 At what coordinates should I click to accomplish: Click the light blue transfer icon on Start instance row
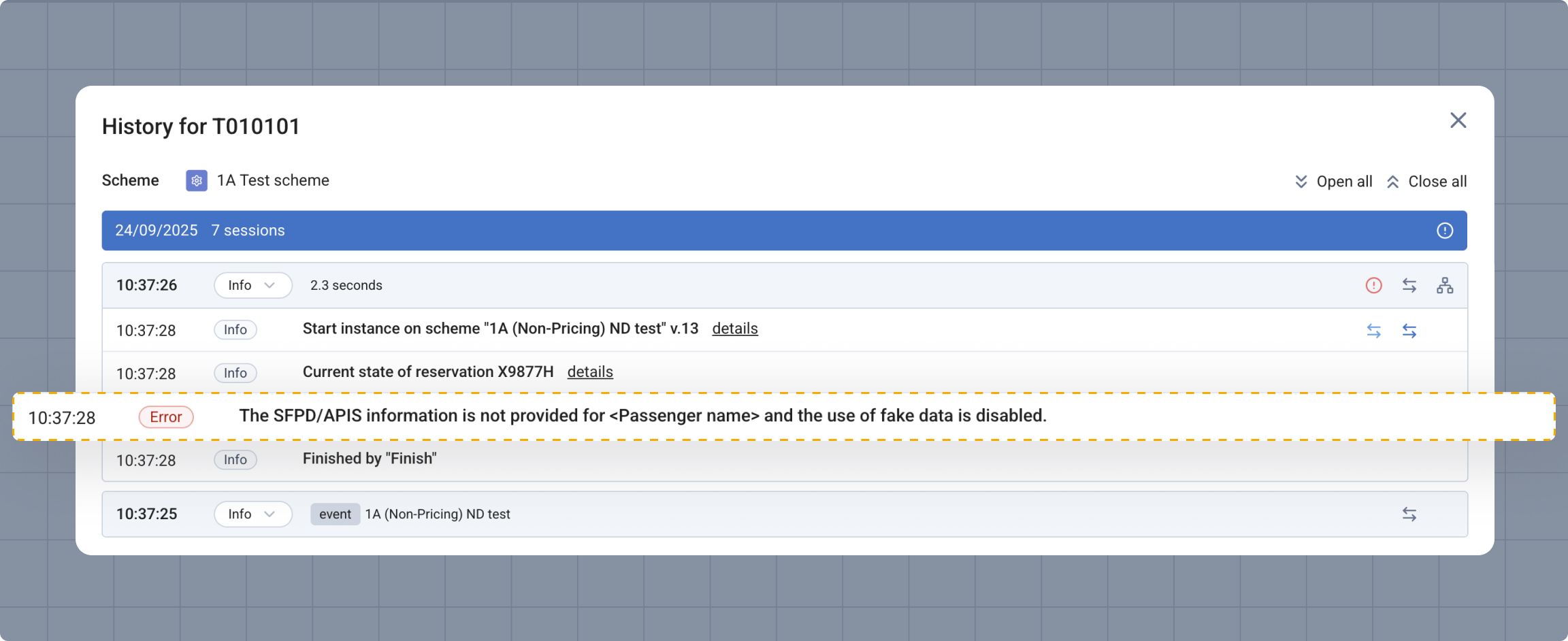[1375, 331]
